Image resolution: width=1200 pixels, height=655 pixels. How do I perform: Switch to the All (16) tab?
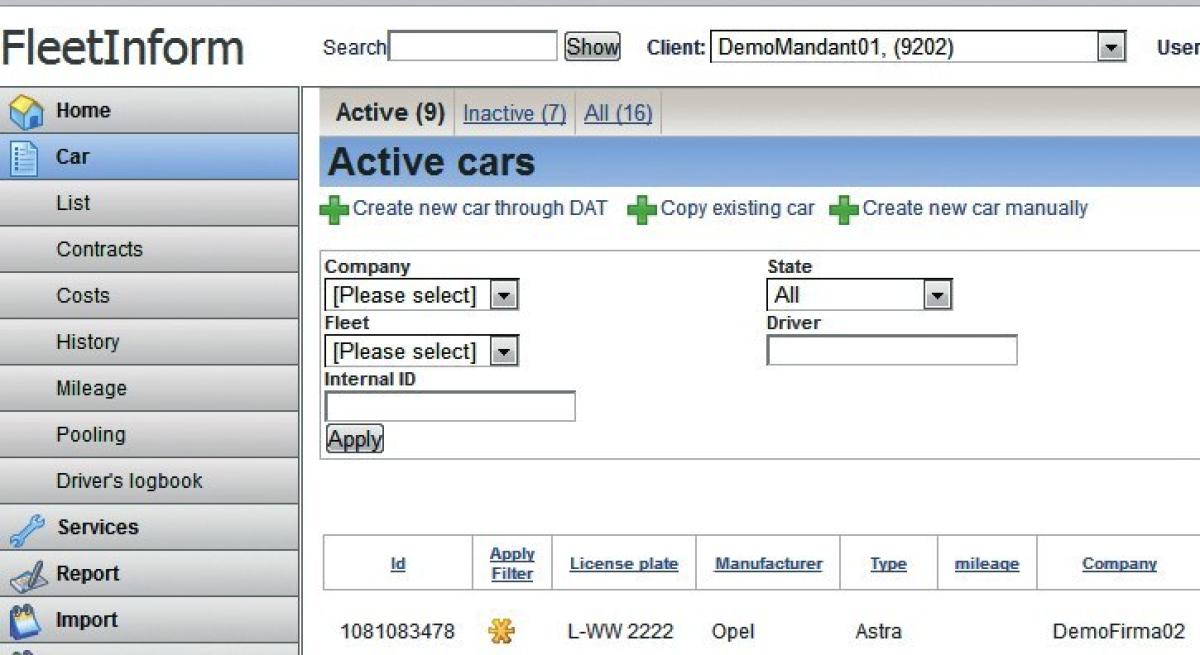[x=618, y=114]
